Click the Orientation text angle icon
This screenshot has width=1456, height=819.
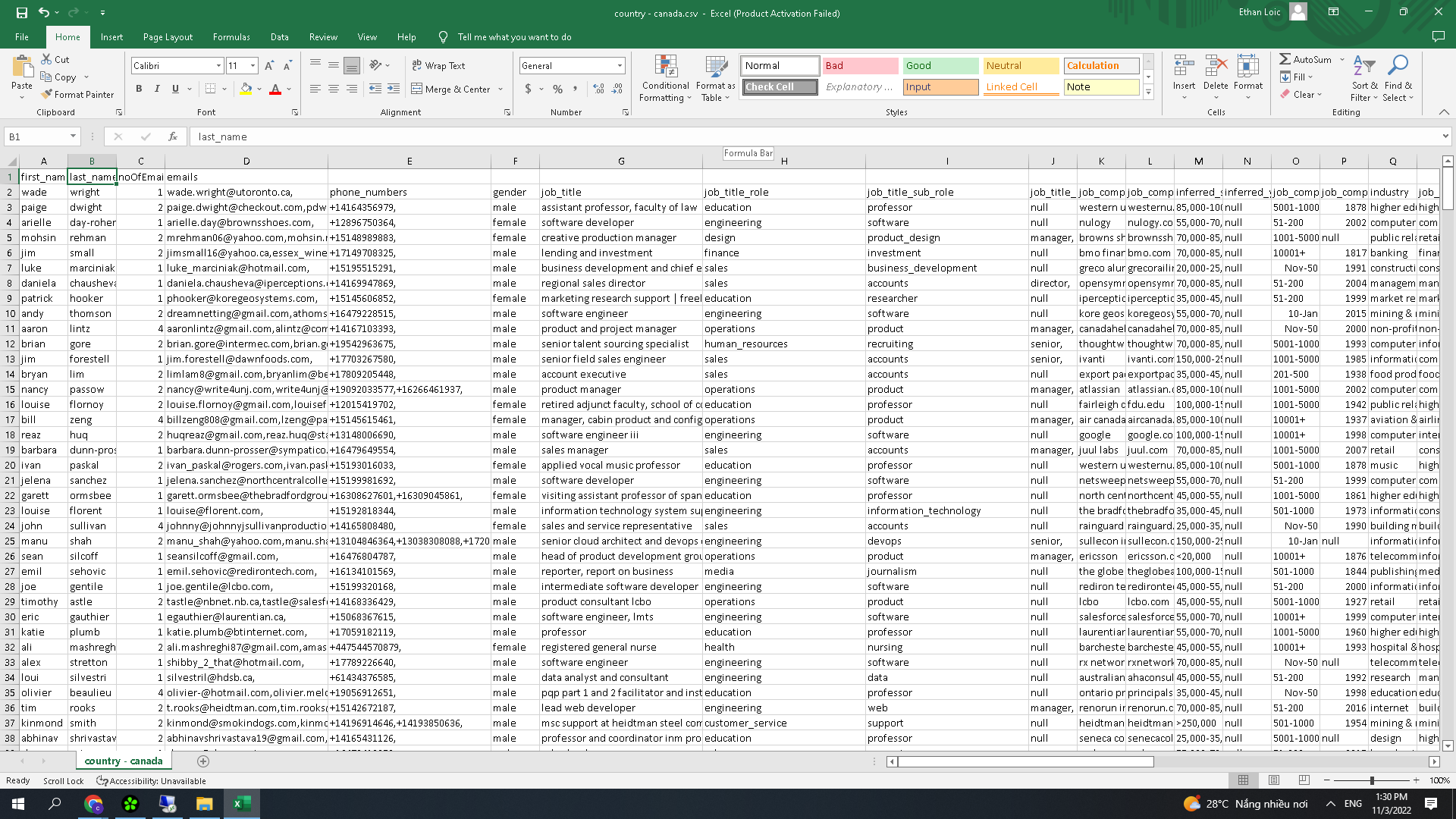375,65
